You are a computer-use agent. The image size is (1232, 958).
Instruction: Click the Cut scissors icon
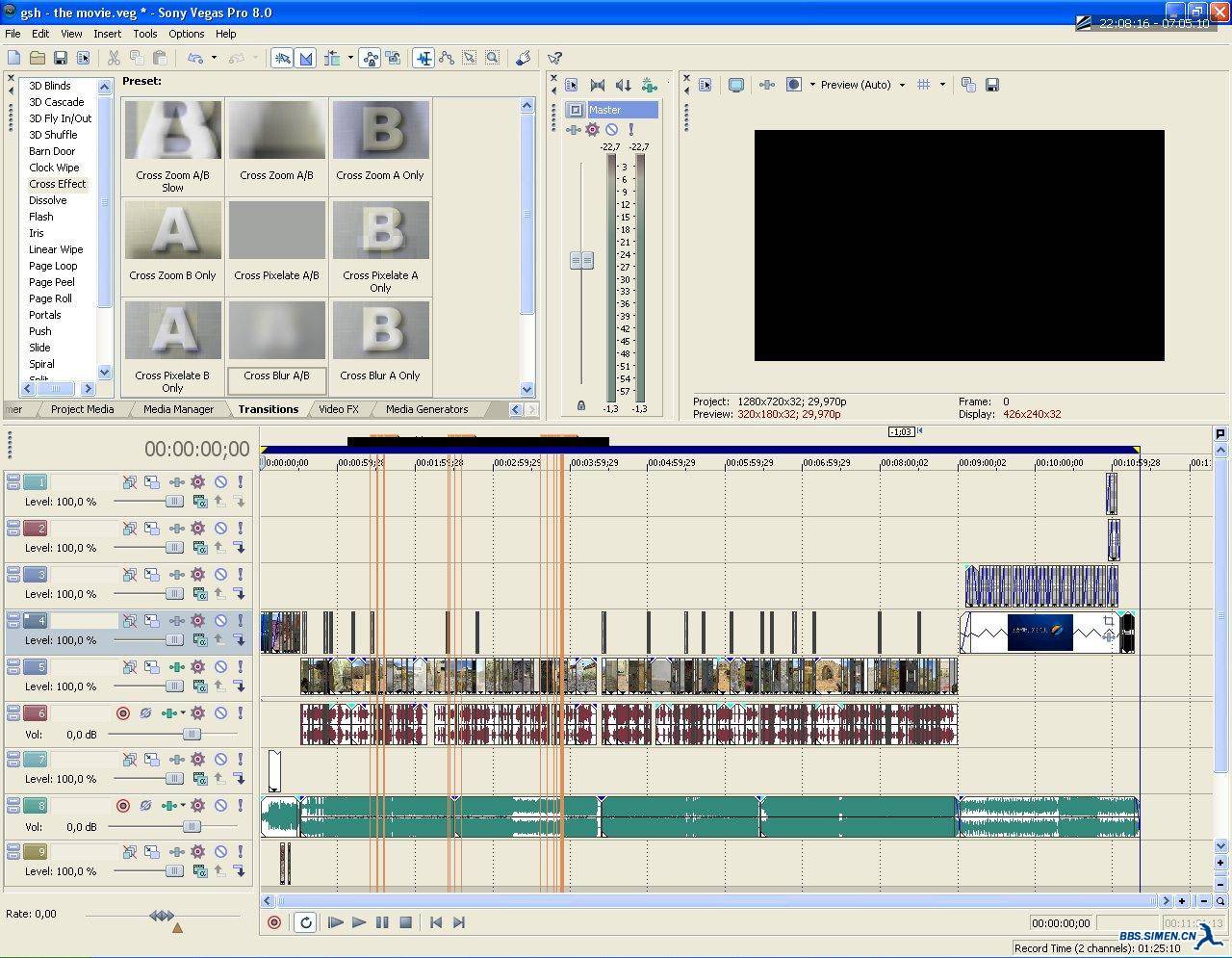(114, 59)
